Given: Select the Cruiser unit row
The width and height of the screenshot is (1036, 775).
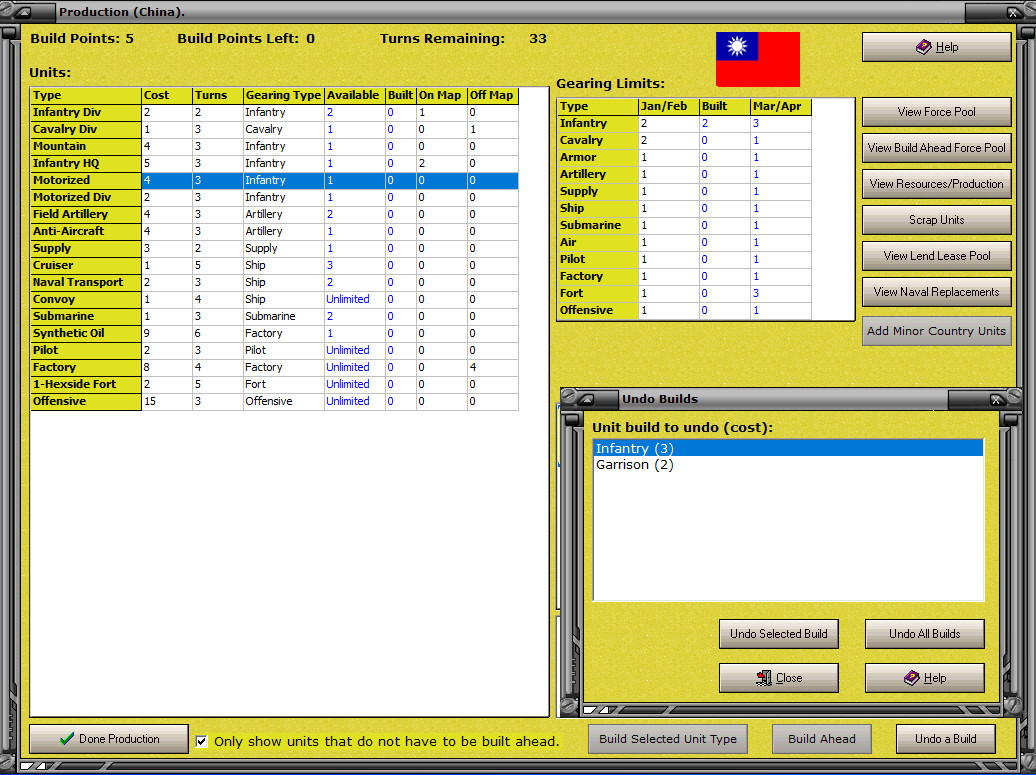Looking at the screenshot, I should 274,266.
